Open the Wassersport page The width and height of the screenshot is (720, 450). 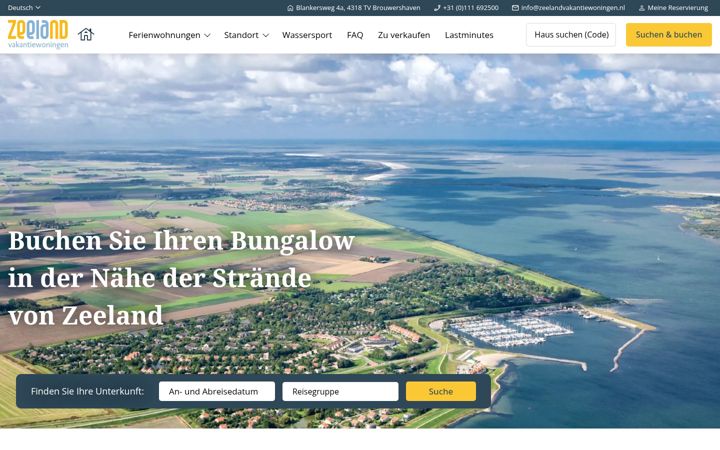click(x=307, y=35)
